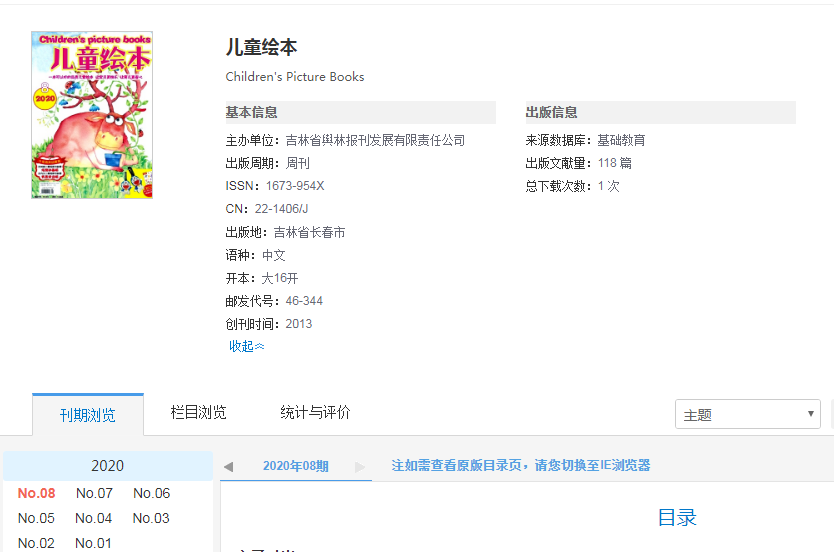Image resolution: width=834 pixels, height=552 pixels.
Task: Expand the 2020 year issue list
Action: [x=107, y=466]
